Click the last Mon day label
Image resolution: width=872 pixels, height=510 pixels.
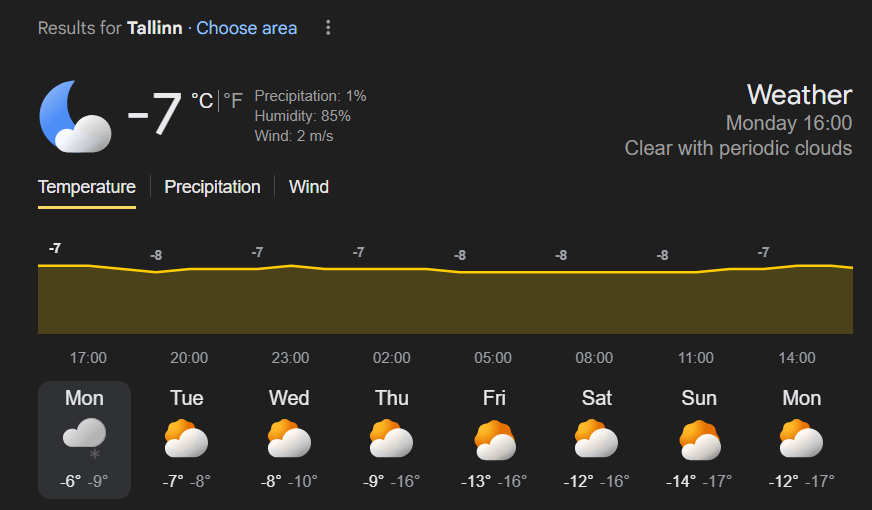801,398
